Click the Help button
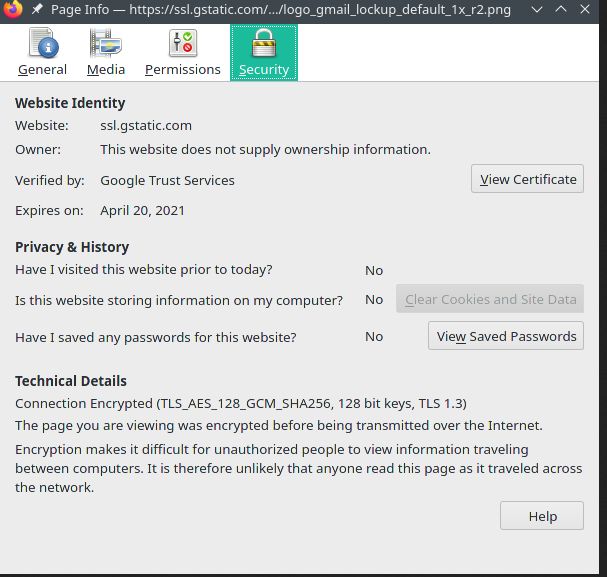 coord(542,516)
